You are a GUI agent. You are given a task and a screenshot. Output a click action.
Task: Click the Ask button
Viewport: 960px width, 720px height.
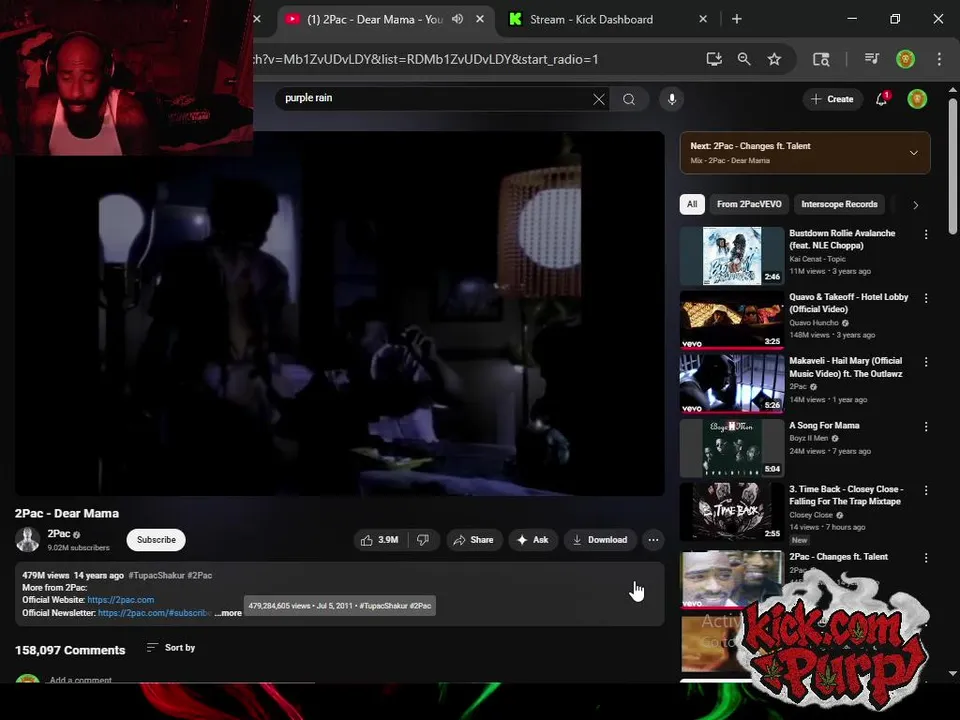pyautogui.click(x=533, y=540)
